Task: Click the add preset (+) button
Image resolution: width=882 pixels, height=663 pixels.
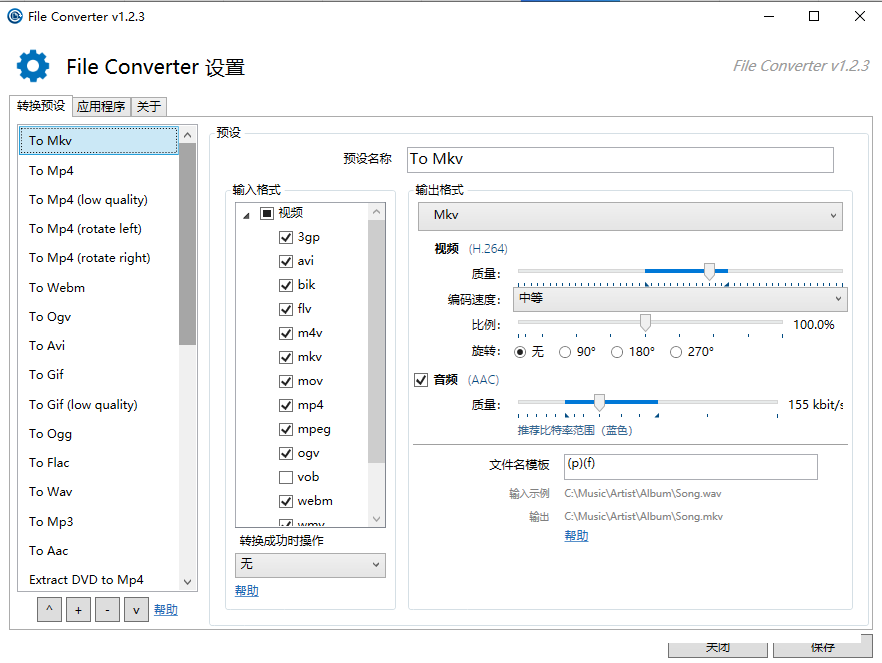Action: coord(78,610)
